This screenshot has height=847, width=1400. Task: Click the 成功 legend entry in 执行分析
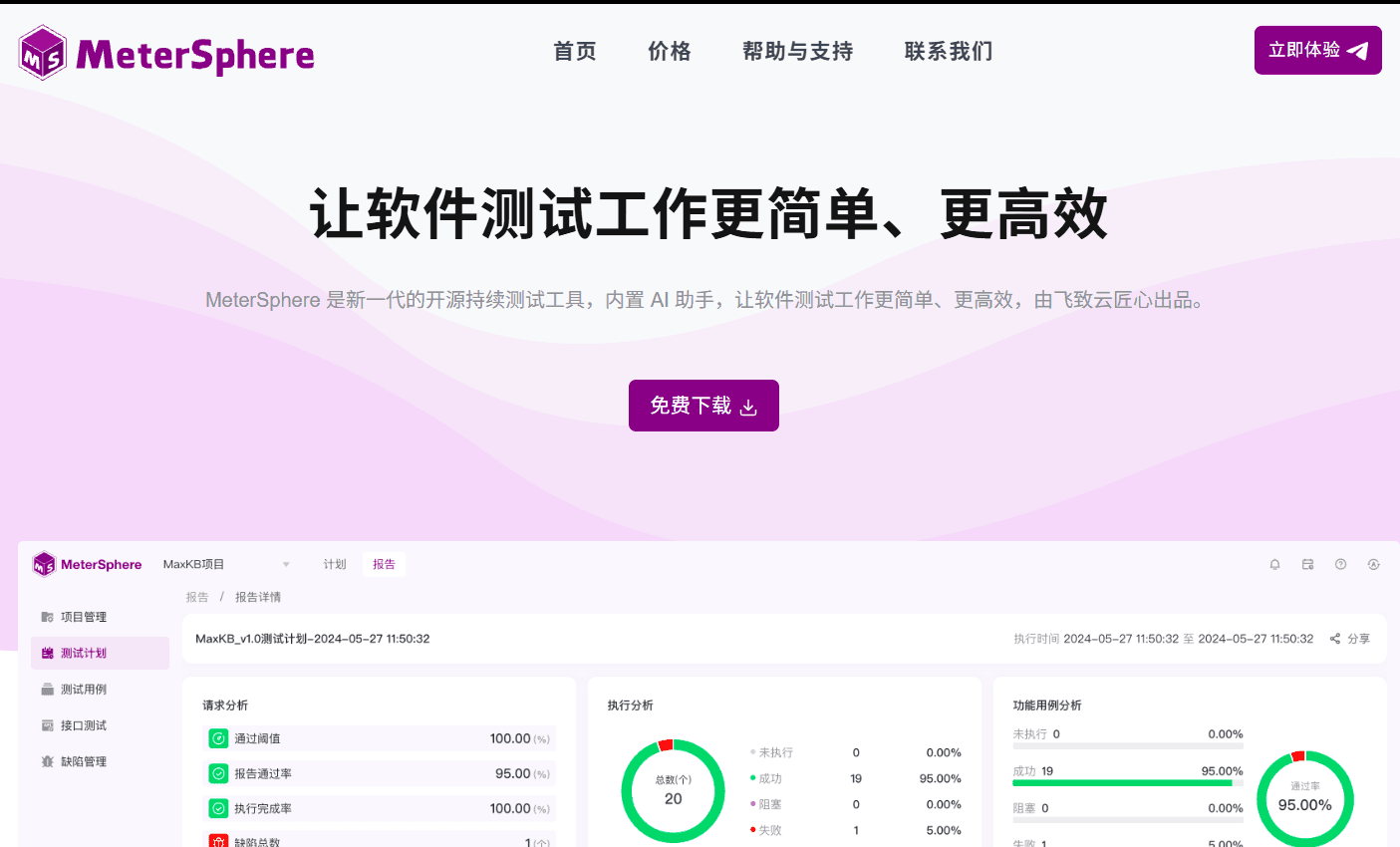coord(766,778)
